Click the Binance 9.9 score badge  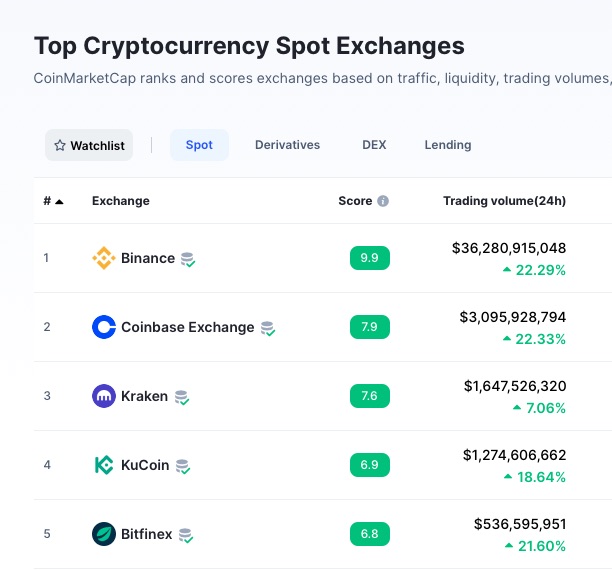point(370,258)
